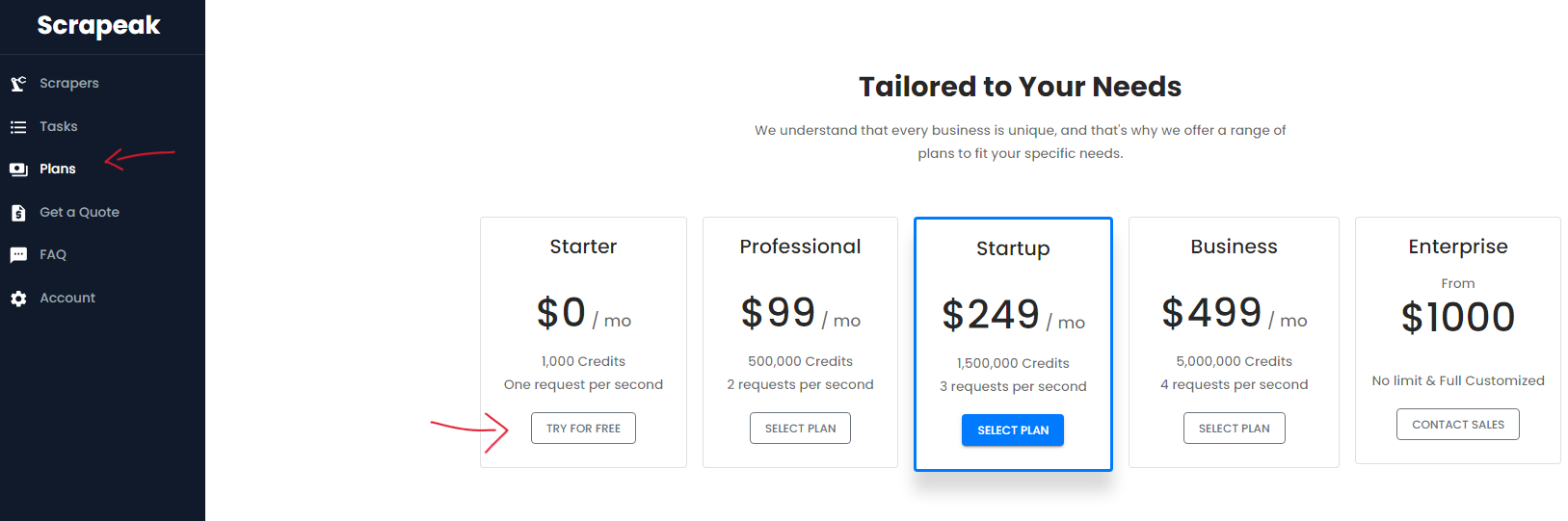Click the Scrapers robot-arm icon in sidebar

18,84
